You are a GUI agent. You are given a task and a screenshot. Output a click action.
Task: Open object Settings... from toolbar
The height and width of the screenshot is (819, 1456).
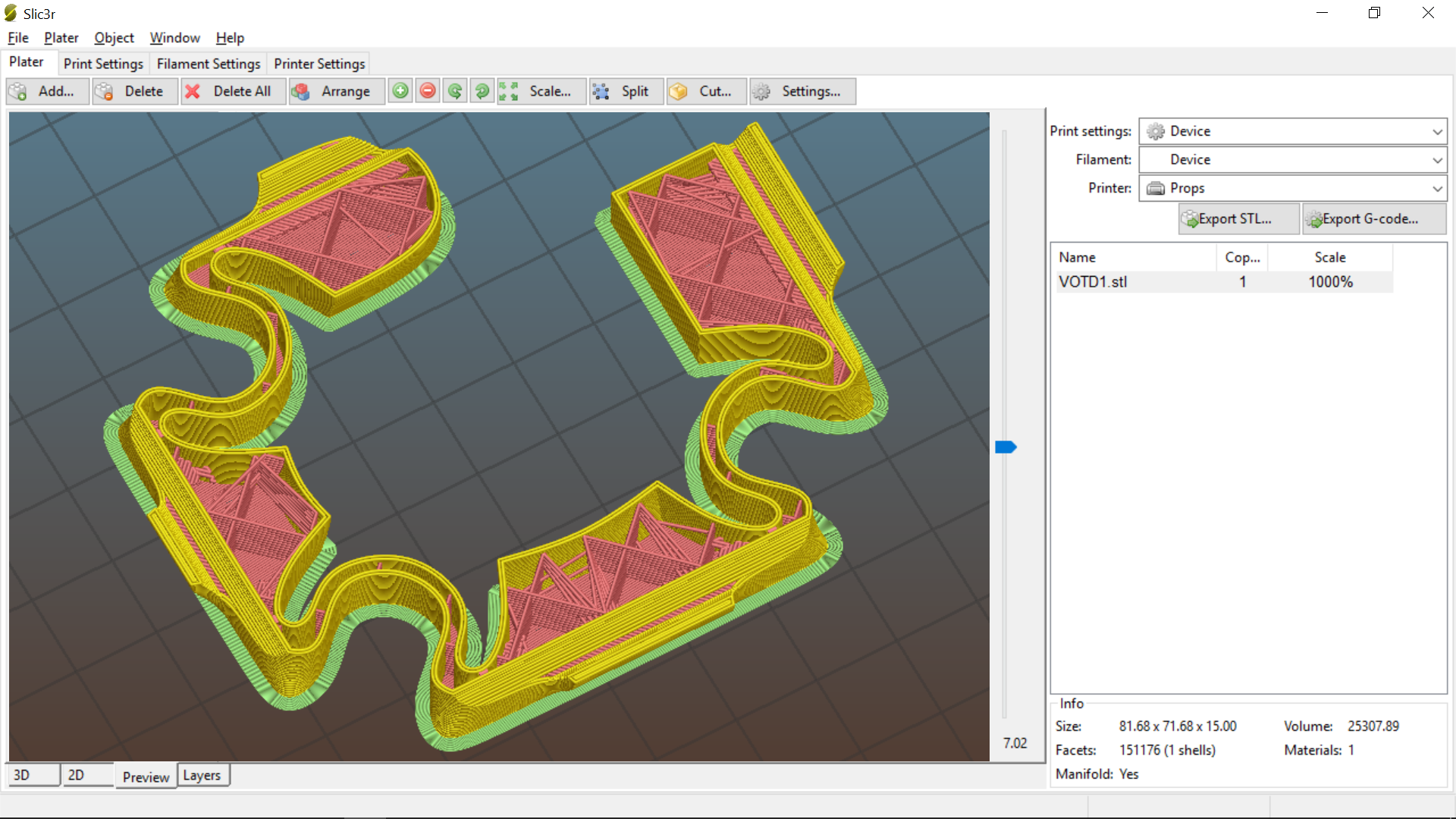pyautogui.click(x=803, y=91)
